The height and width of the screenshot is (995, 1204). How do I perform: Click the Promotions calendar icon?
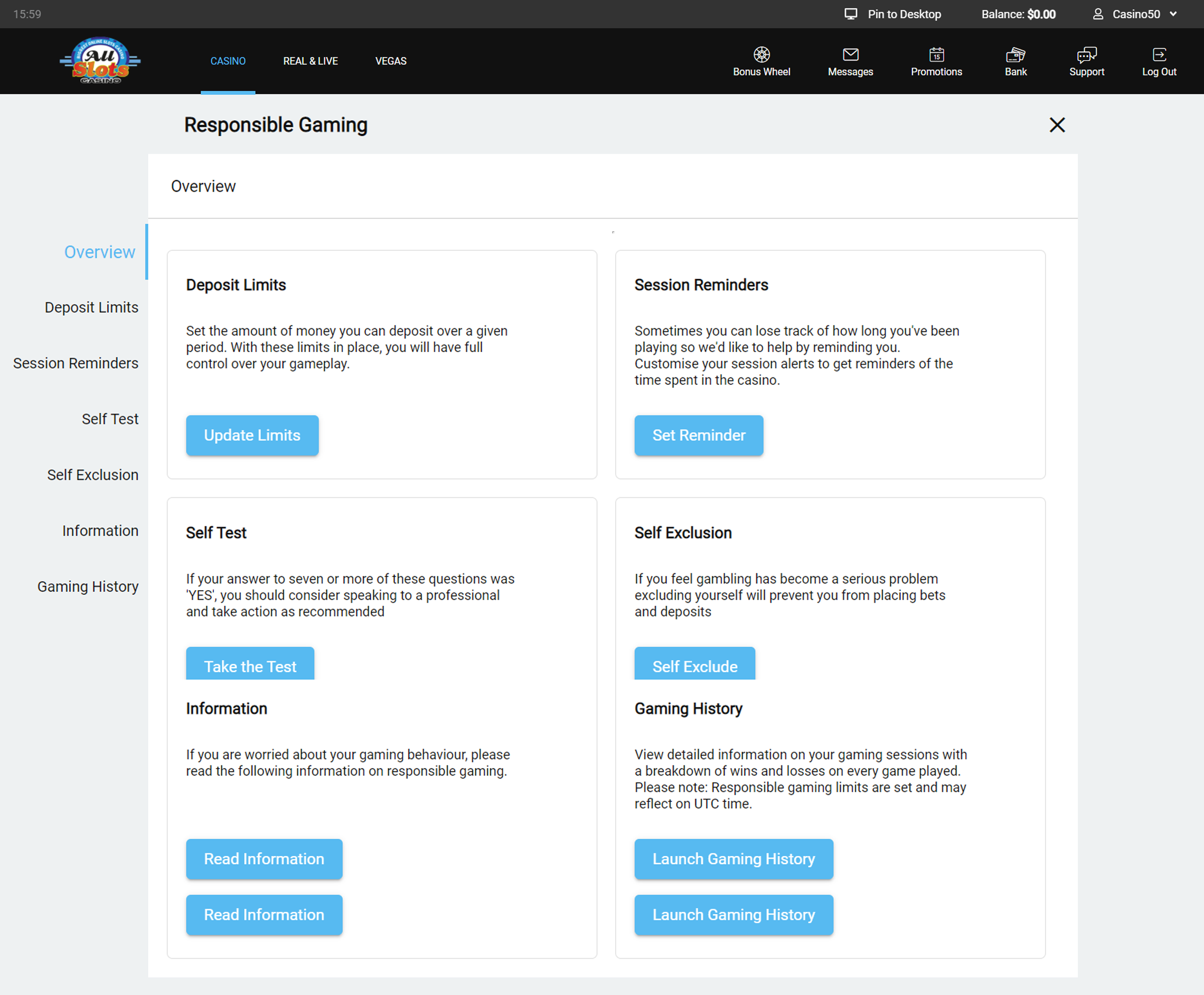click(936, 54)
